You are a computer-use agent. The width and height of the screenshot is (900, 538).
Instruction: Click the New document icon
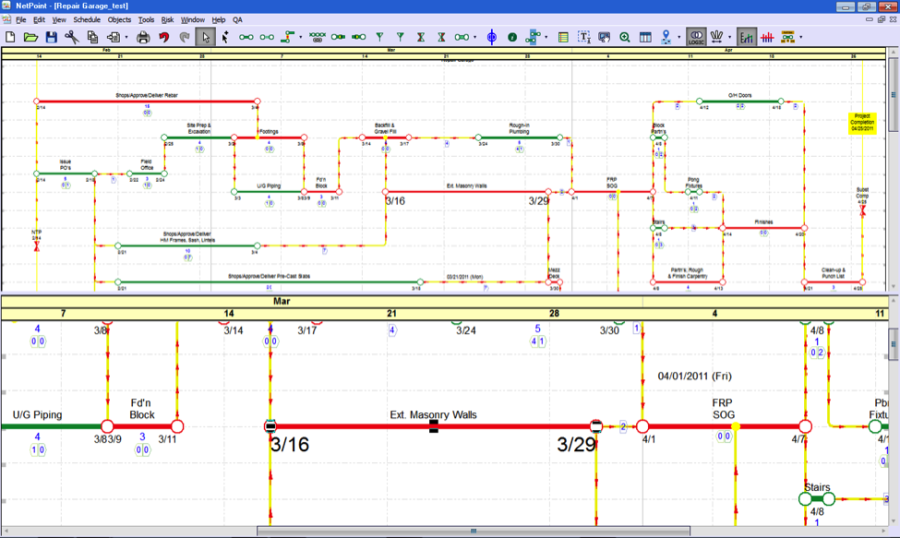(x=10, y=37)
